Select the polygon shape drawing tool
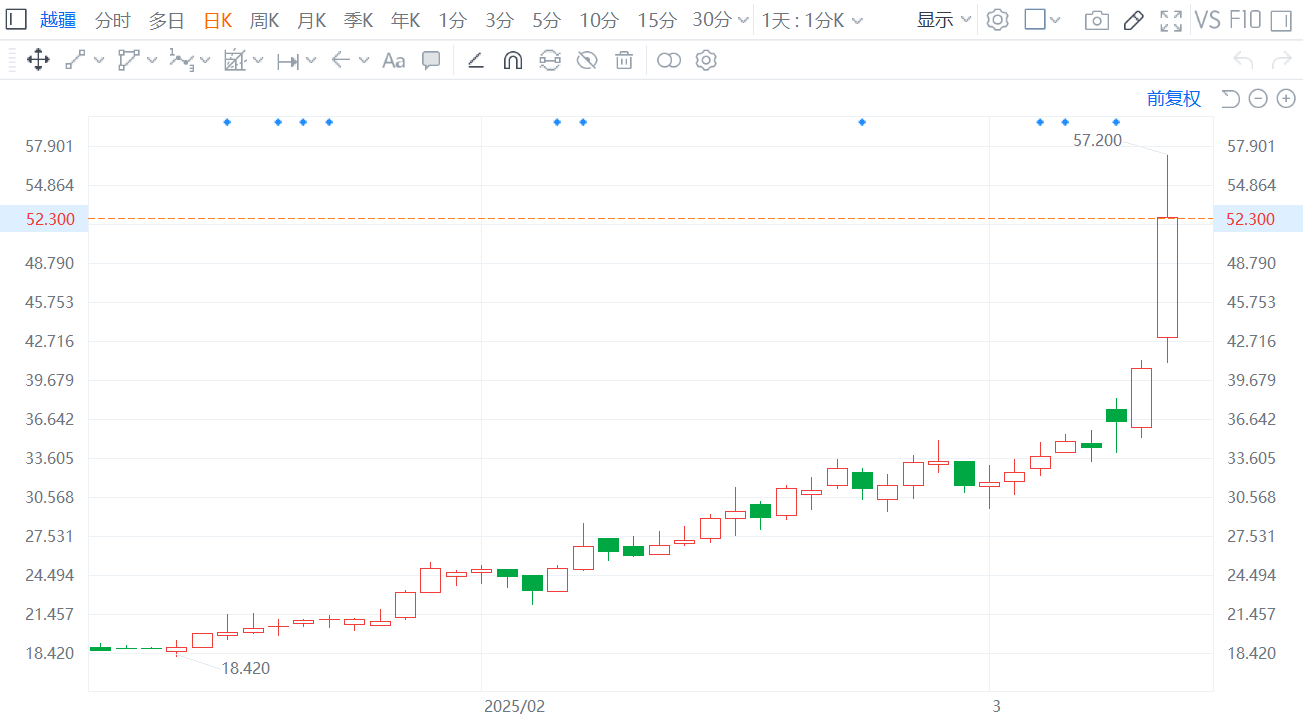The width and height of the screenshot is (1303, 727). tap(128, 60)
